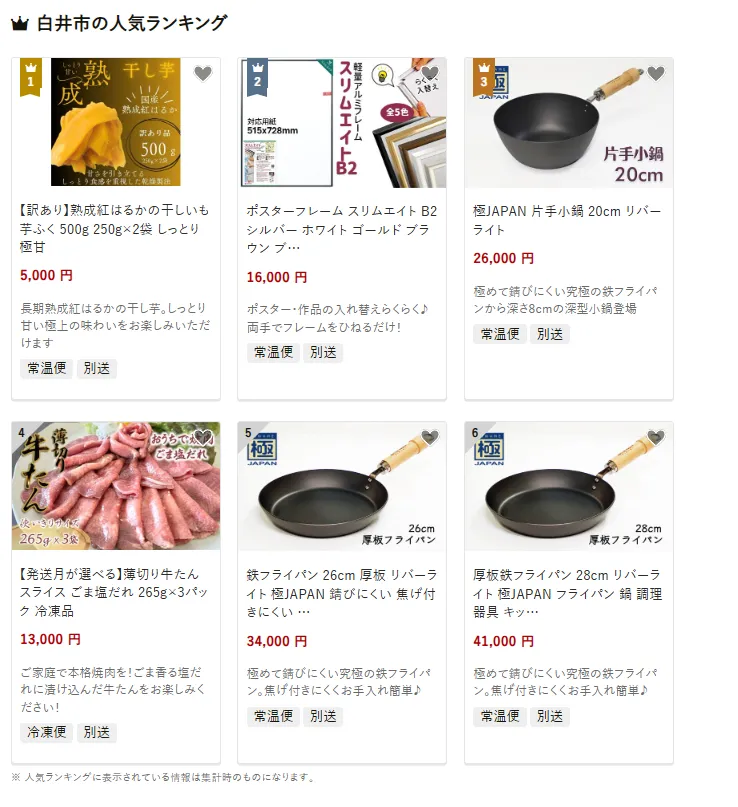The image size is (738, 807).
Task: Click the silver rank 2 crown badge
Action: [257, 77]
